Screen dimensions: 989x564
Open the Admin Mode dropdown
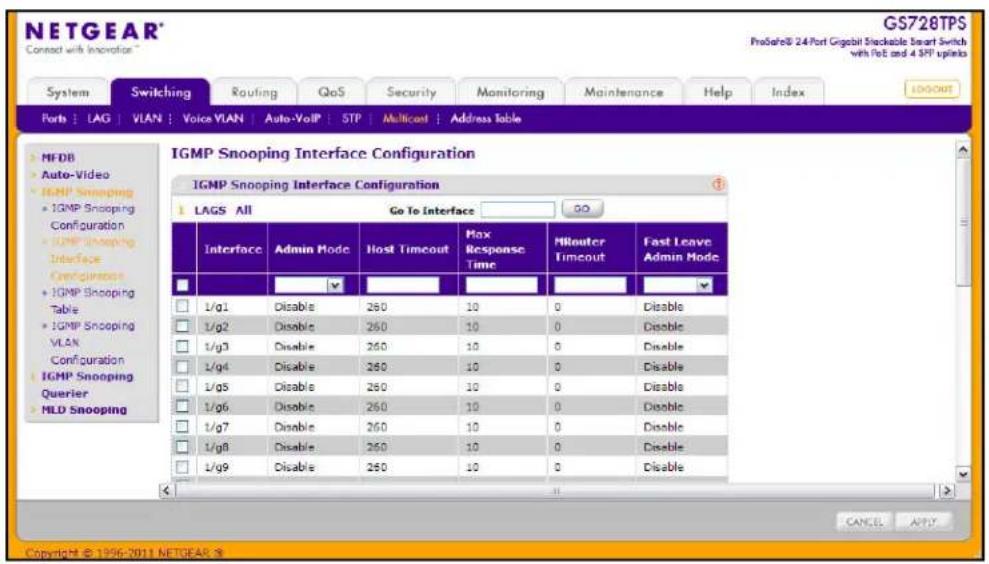pos(309,285)
